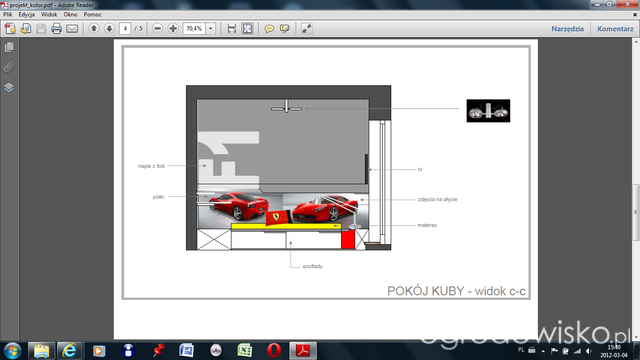The height and width of the screenshot is (360, 640).
Task: Toggle fit one full page view
Action: click(x=247, y=29)
